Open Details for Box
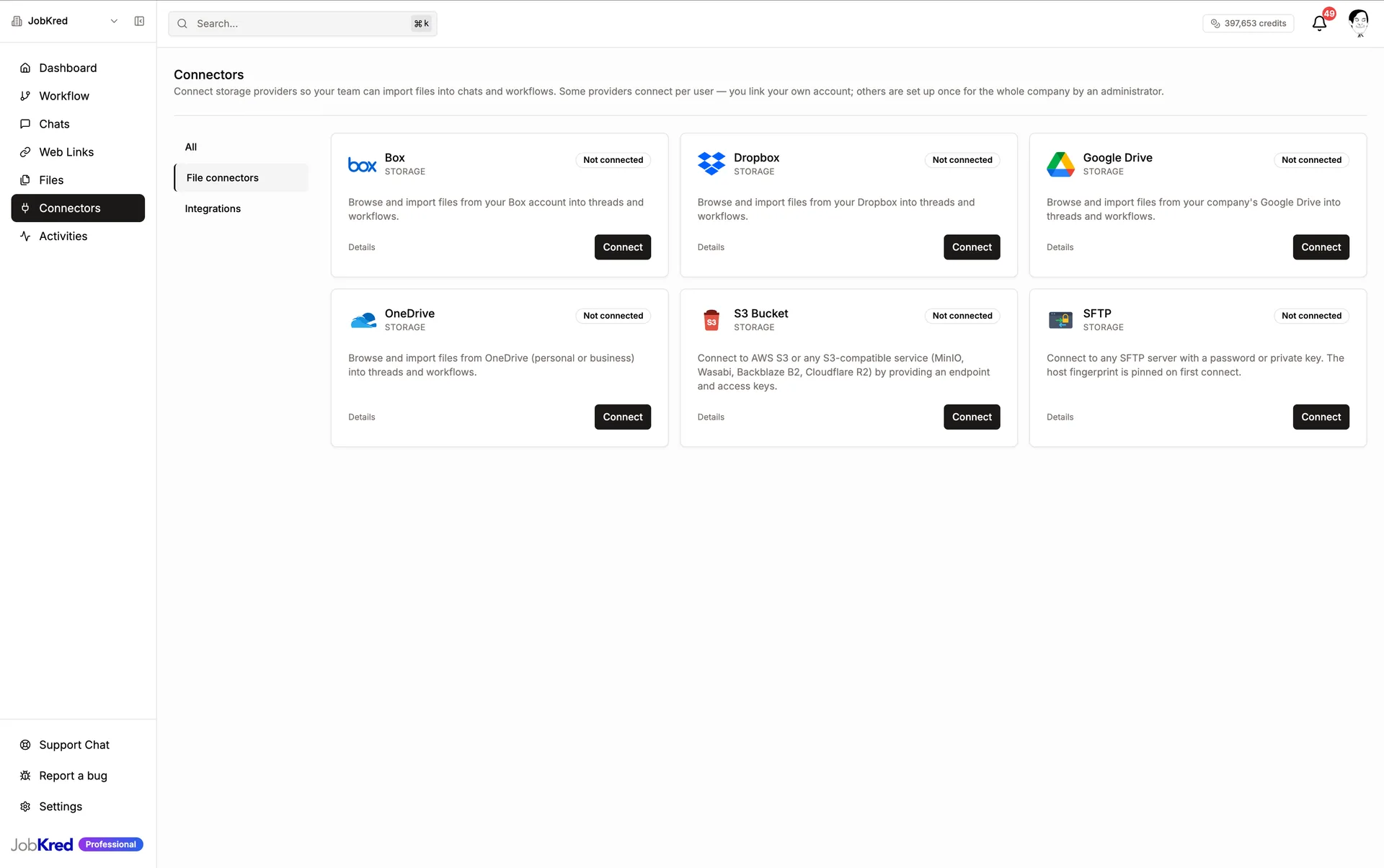Viewport: 1384px width, 868px height. click(x=362, y=247)
